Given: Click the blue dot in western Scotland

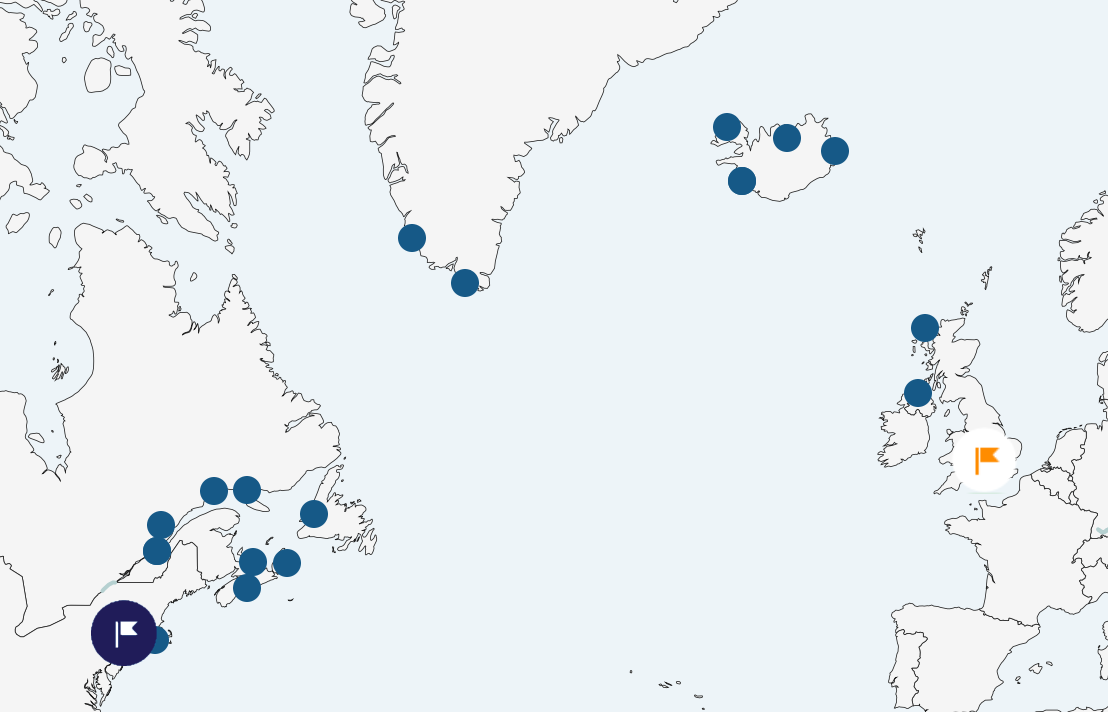Looking at the screenshot, I should tap(925, 328).
